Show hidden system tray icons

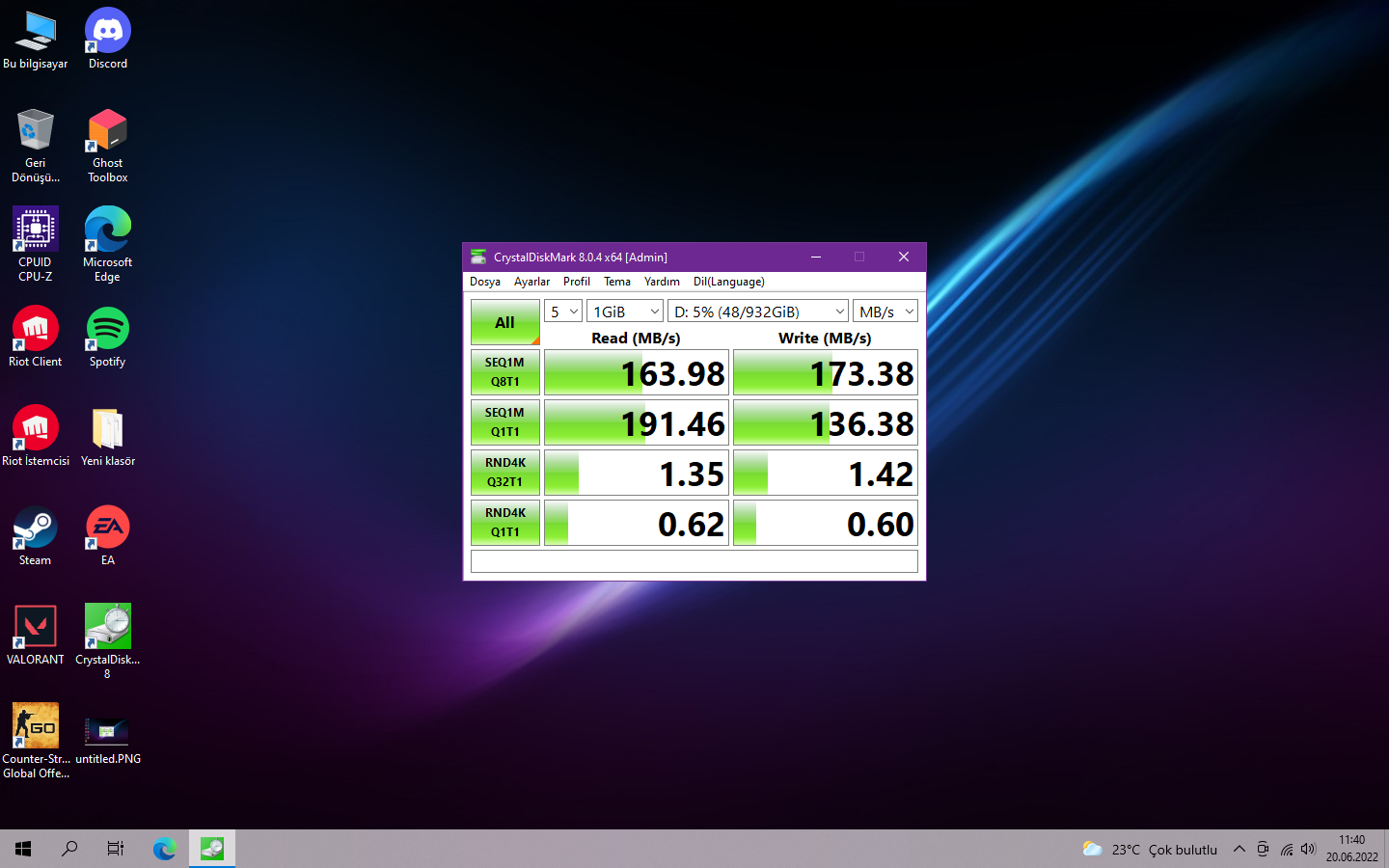tap(1239, 849)
